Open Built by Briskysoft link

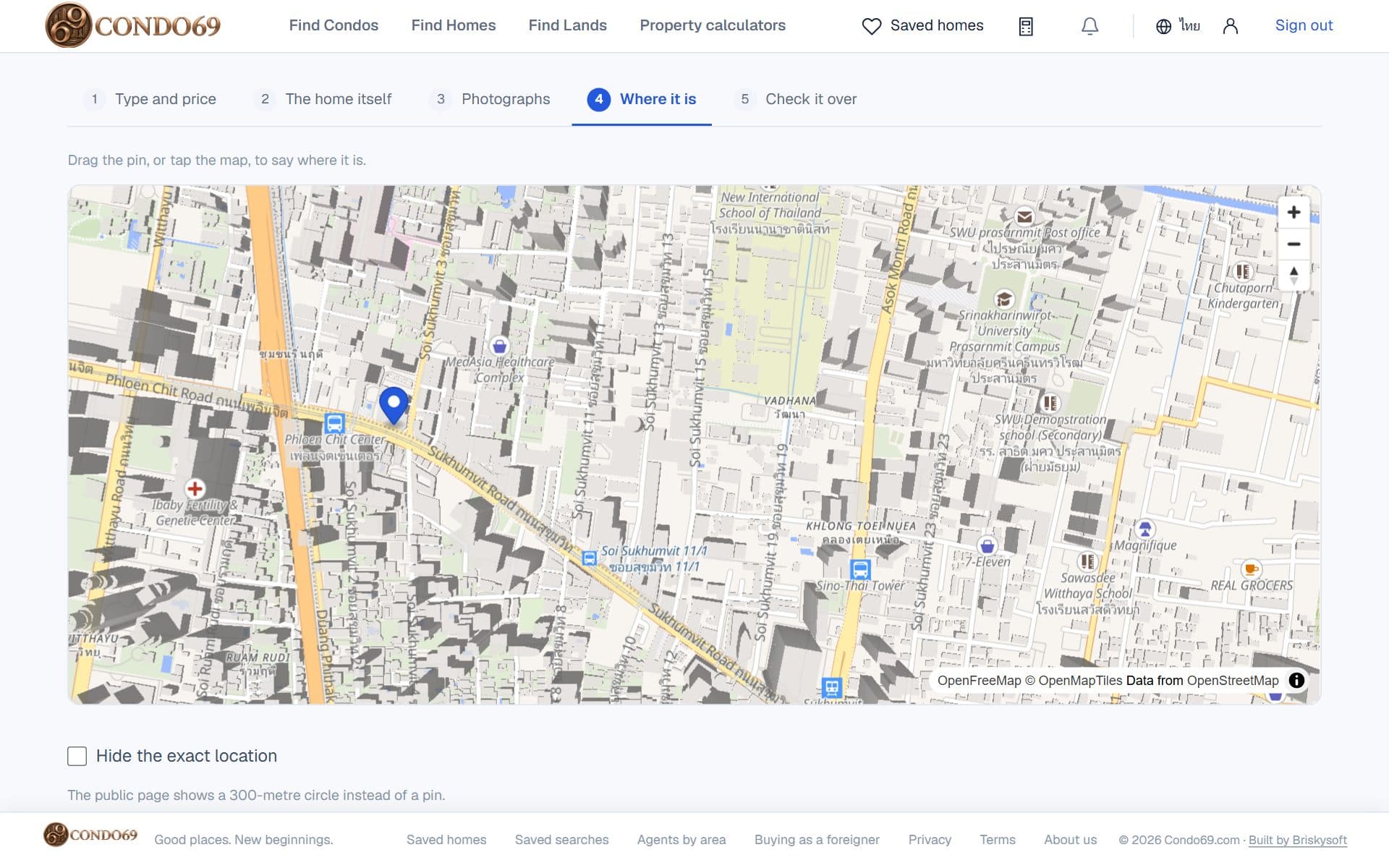1298,840
